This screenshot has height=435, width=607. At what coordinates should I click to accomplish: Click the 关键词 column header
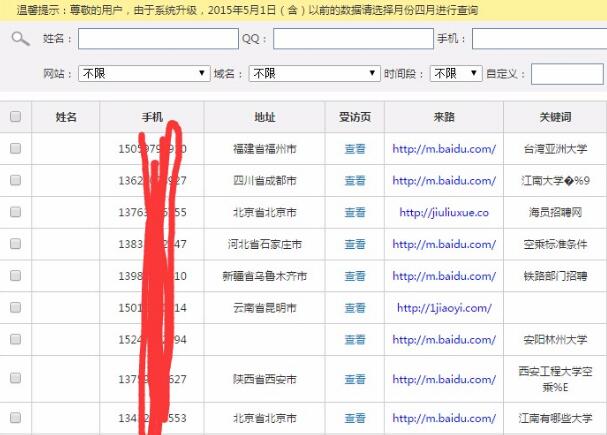coord(555,117)
